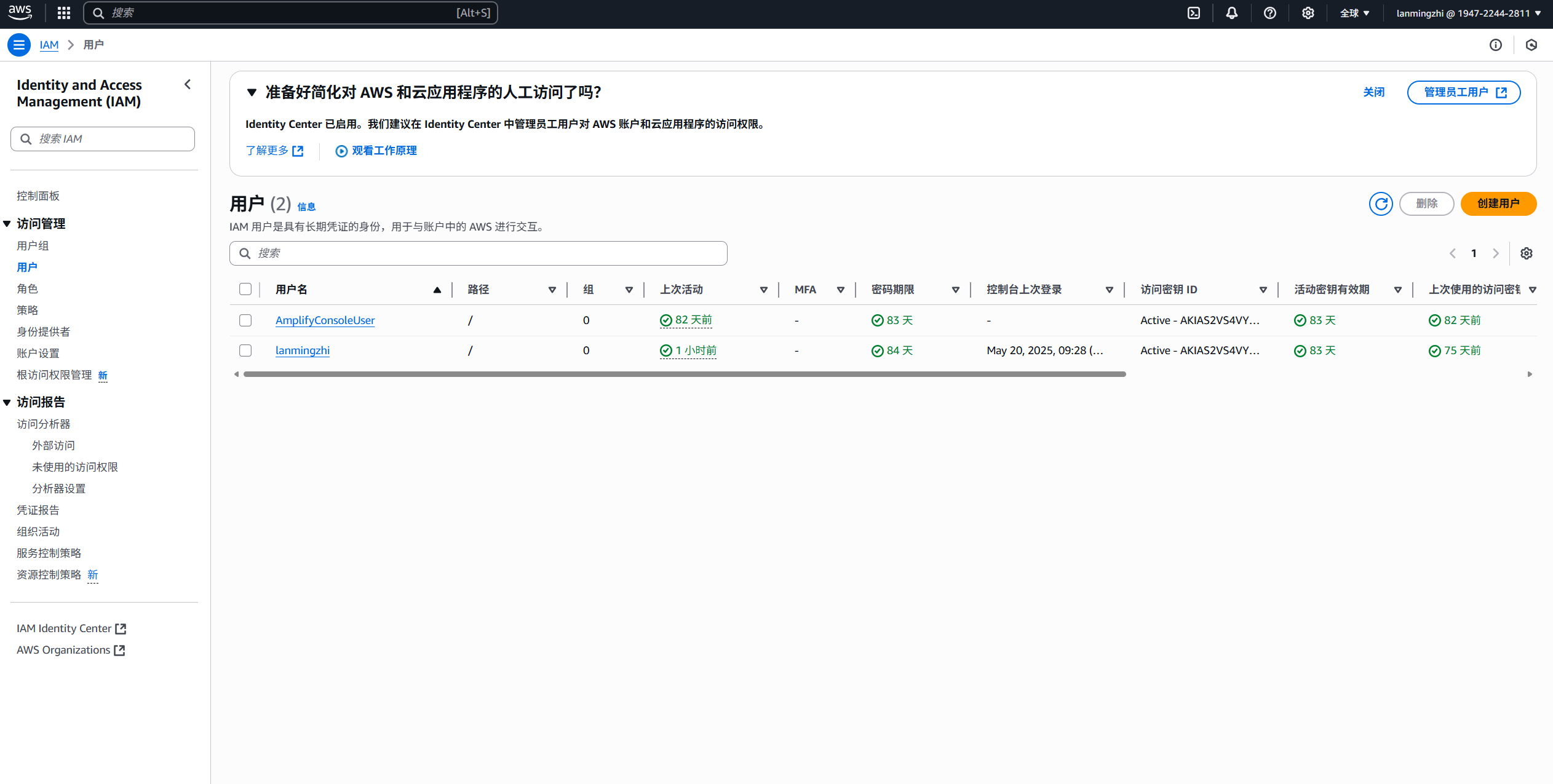Click the 创建用户 button
The image size is (1553, 784).
[x=1498, y=204]
